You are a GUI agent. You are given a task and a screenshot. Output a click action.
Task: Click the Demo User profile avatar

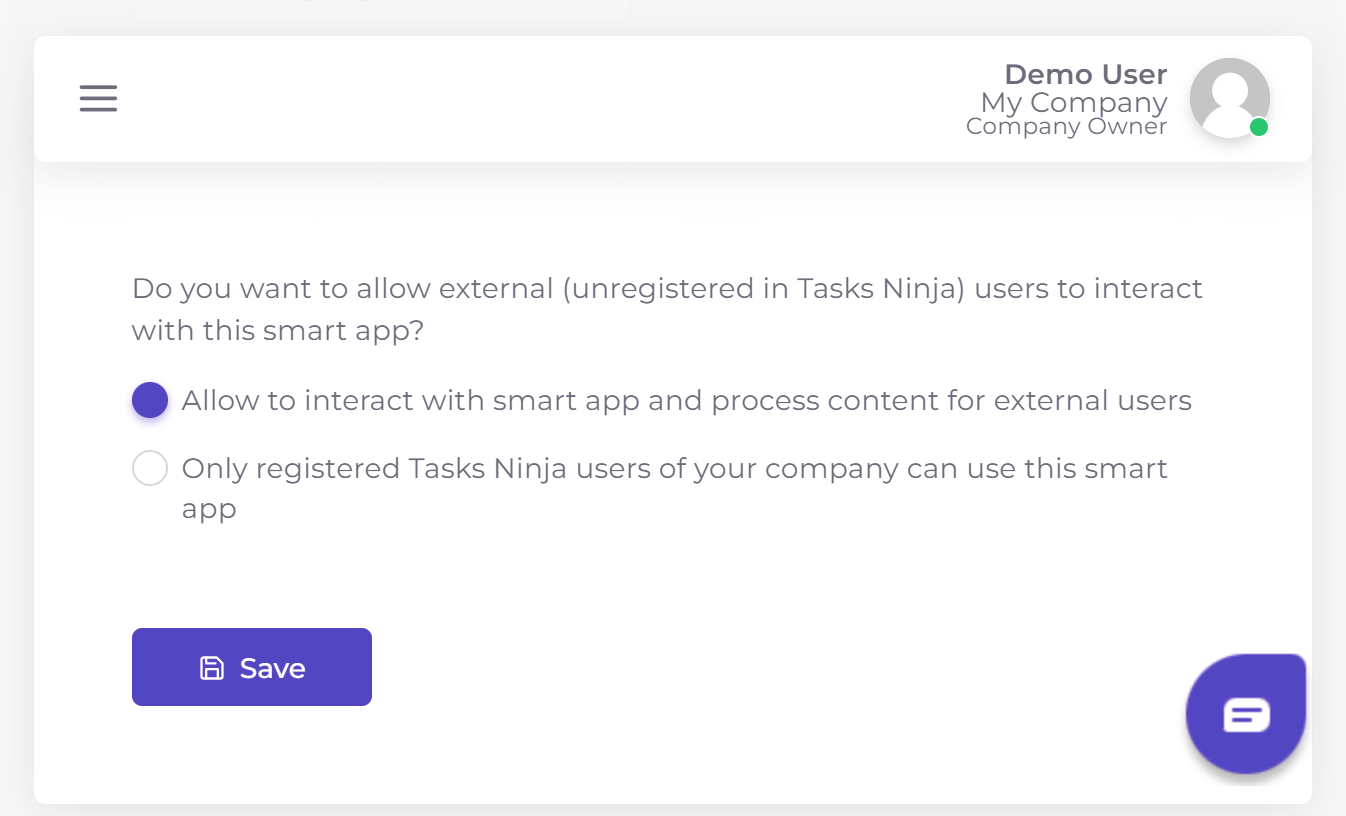[1229, 98]
